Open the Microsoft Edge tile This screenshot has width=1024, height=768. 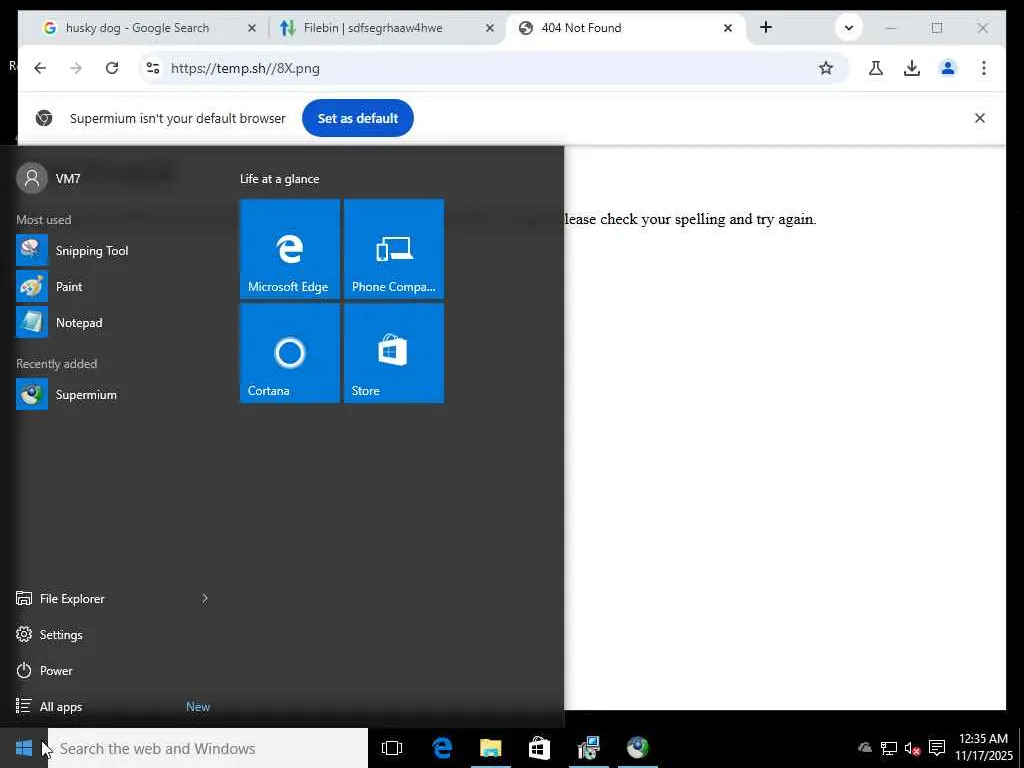tap(290, 249)
